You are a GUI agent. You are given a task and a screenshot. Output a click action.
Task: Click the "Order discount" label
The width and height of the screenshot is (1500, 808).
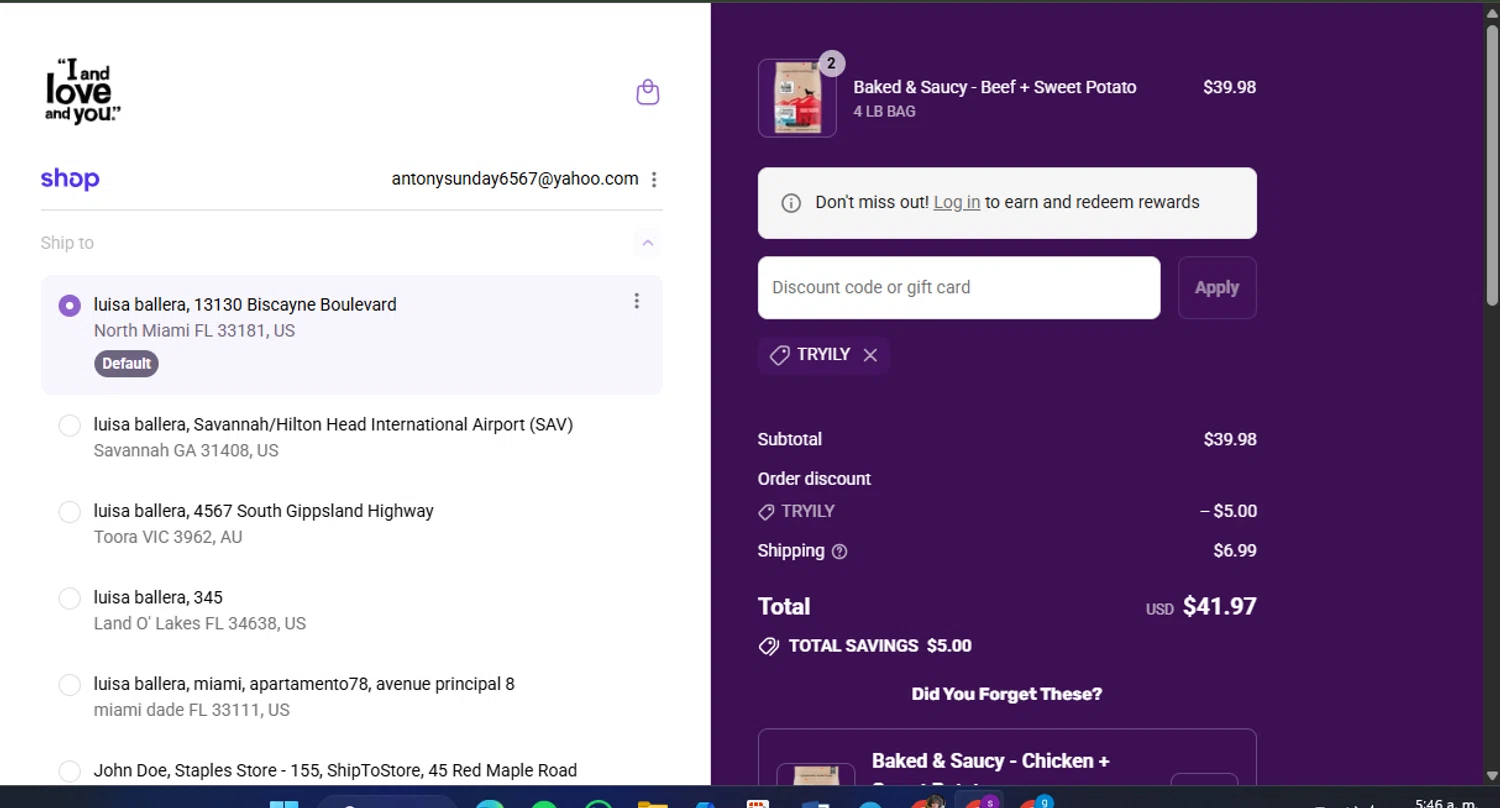(x=814, y=479)
